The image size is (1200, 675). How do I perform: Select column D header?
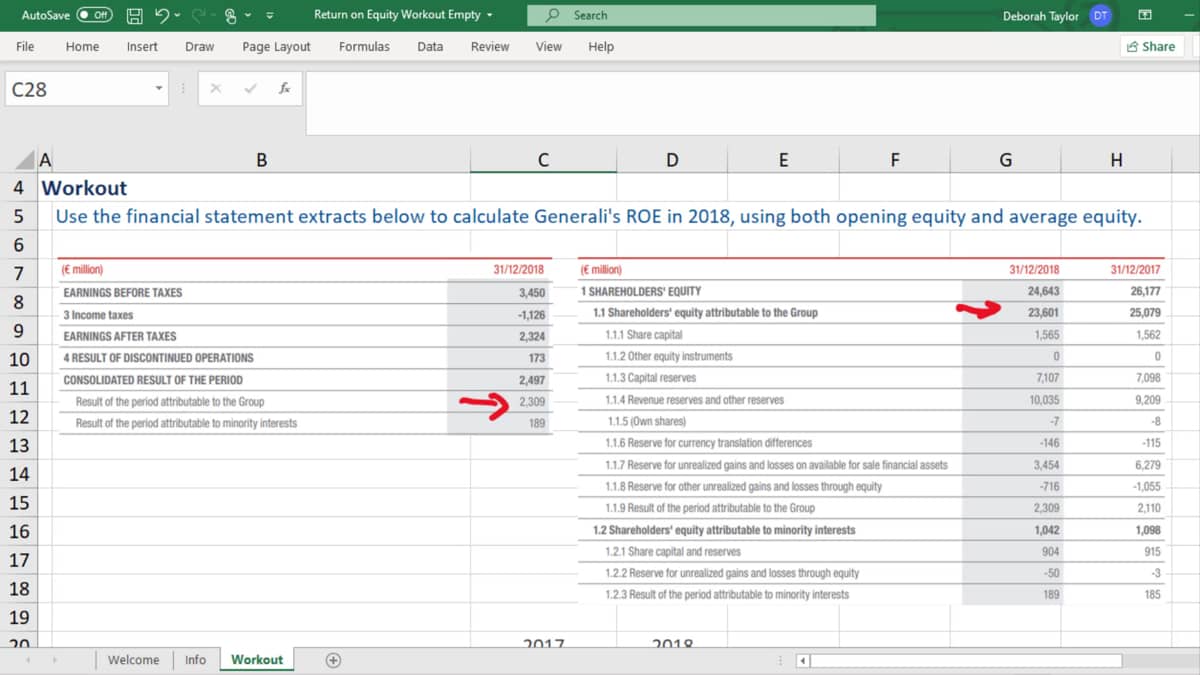click(x=671, y=160)
